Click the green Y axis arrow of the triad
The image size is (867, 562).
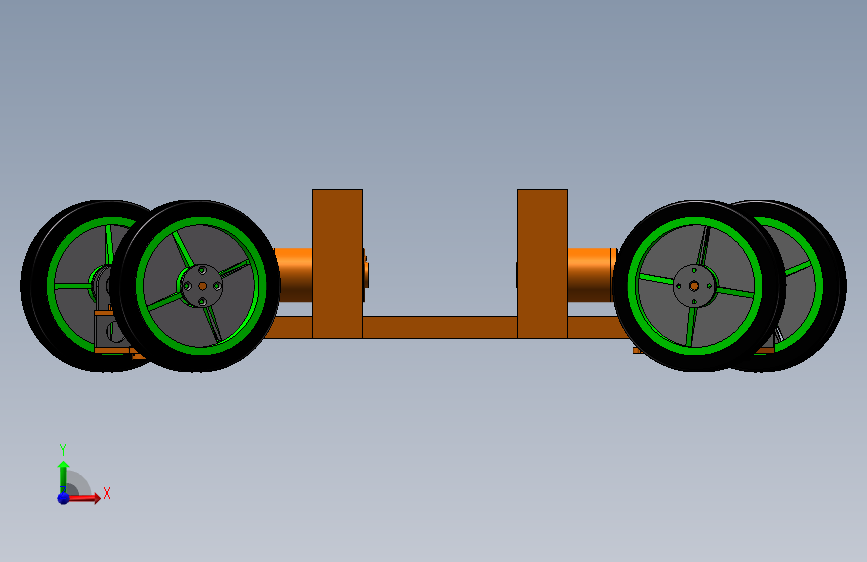64,477
